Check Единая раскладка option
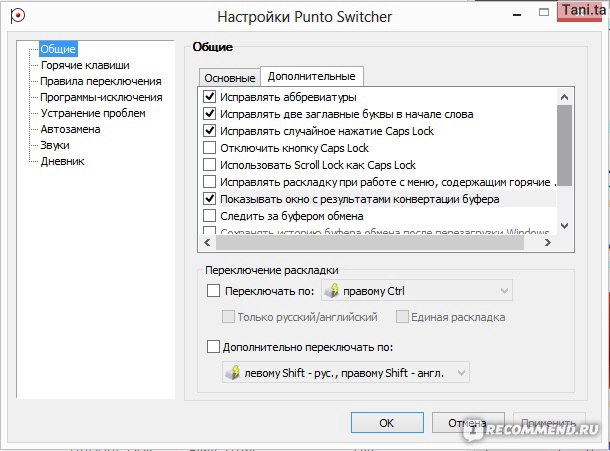The width and height of the screenshot is (610, 451). click(402, 317)
